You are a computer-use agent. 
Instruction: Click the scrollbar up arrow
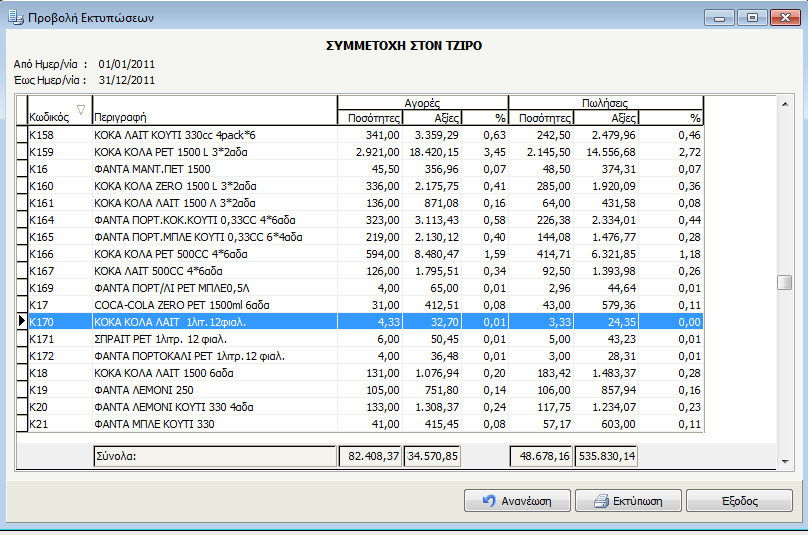[785, 104]
